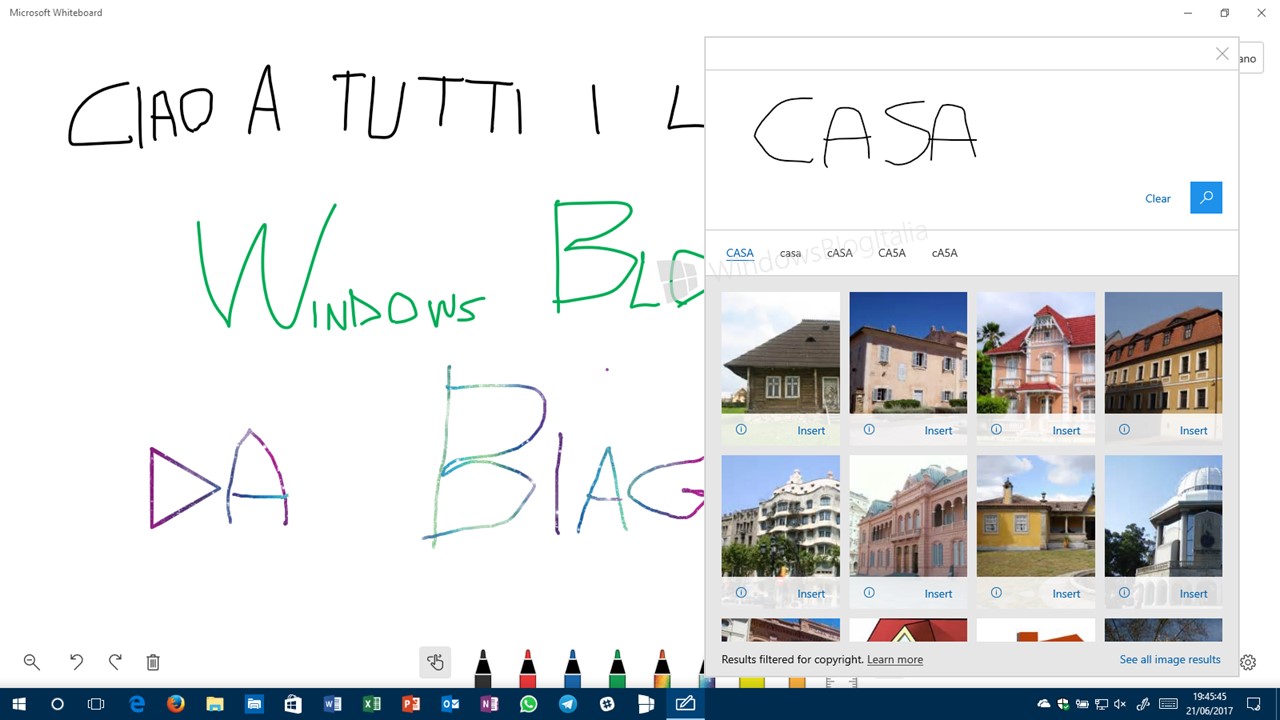Click the zoom out magnifier icon
Viewport: 1280px width, 720px height.
(31, 662)
